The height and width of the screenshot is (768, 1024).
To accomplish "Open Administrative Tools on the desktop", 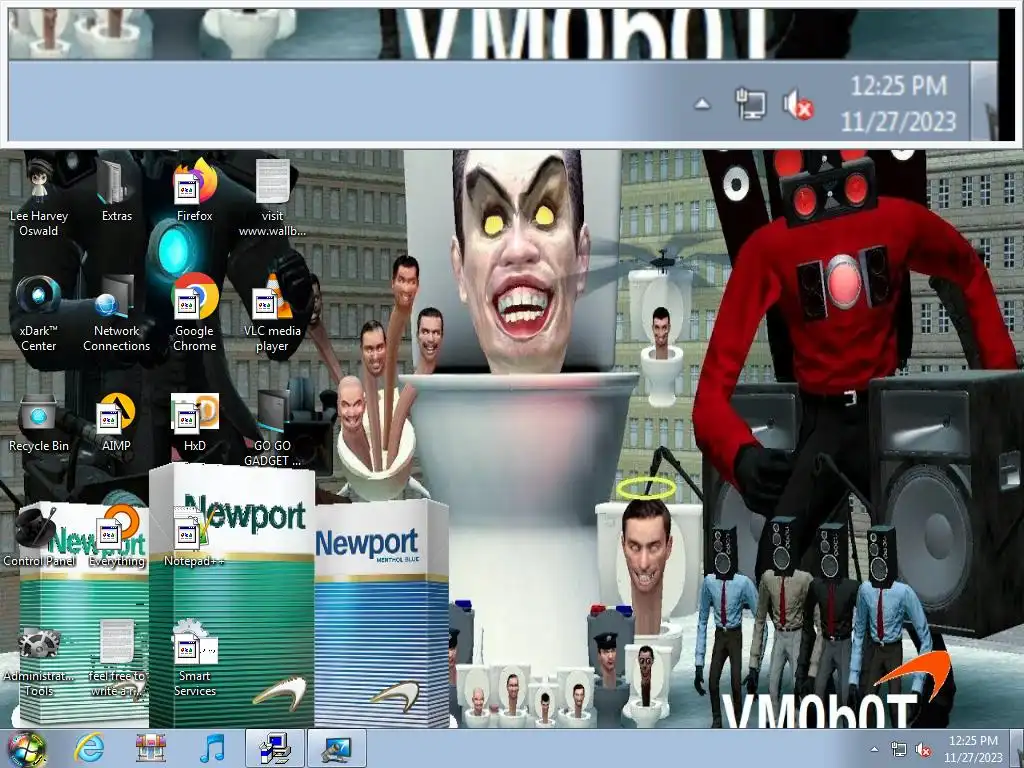I will click(x=39, y=660).
